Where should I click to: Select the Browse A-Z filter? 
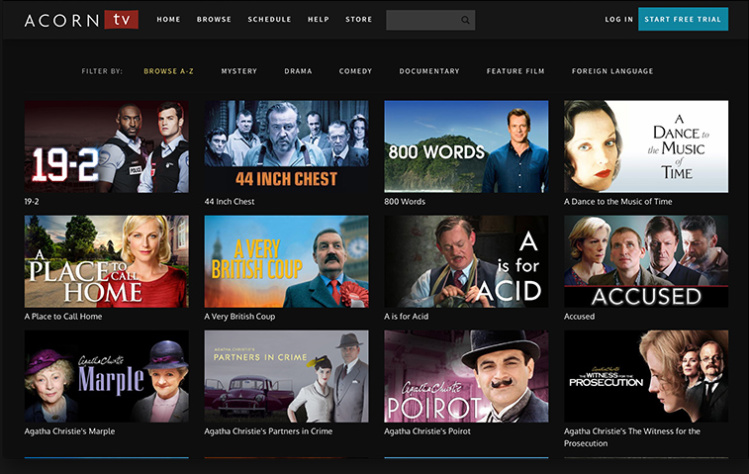pos(169,71)
